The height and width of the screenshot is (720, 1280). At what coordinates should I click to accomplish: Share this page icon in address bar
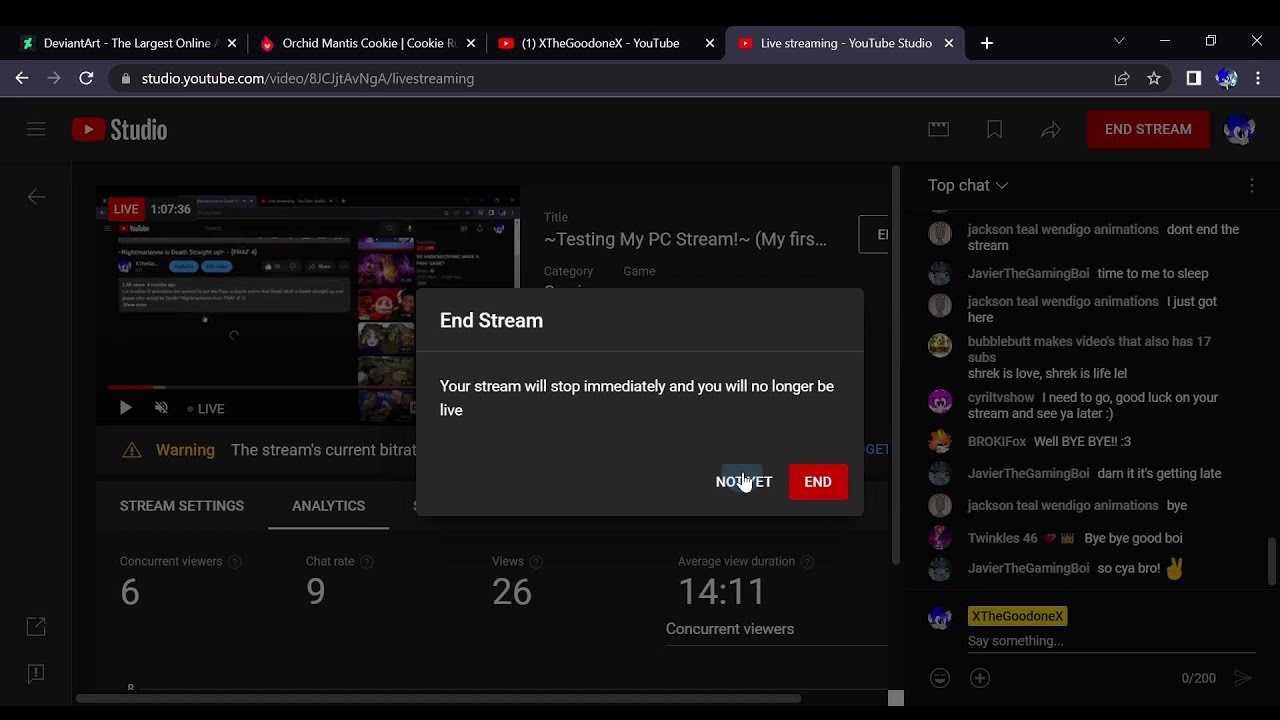(1122, 78)
